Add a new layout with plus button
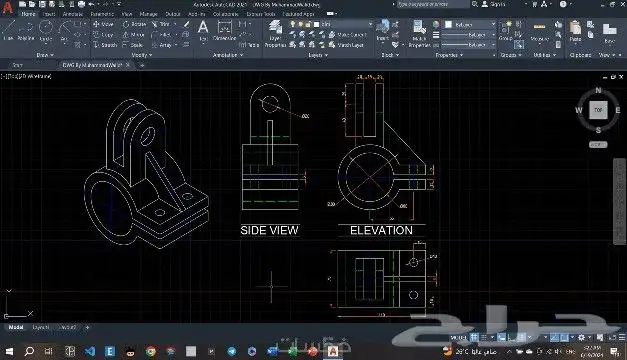This screenshot has height=360, width=627. [x=87, y=327]
